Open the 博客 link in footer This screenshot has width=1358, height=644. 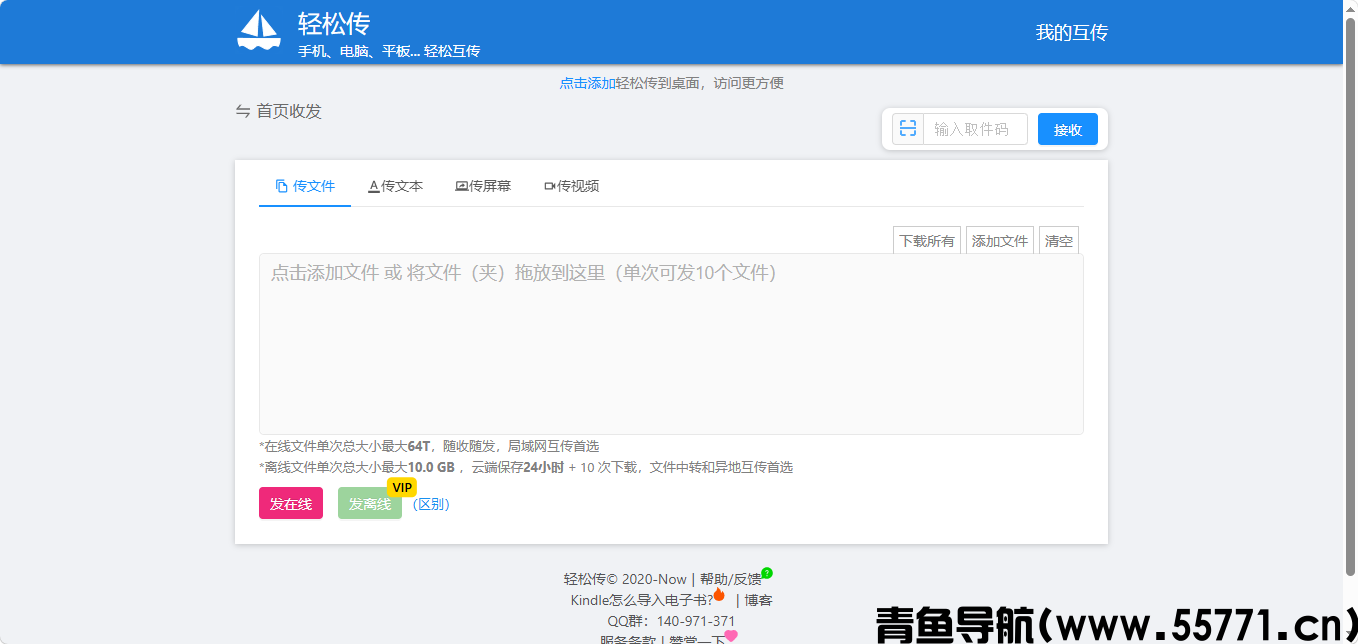[x=758, y=600]
